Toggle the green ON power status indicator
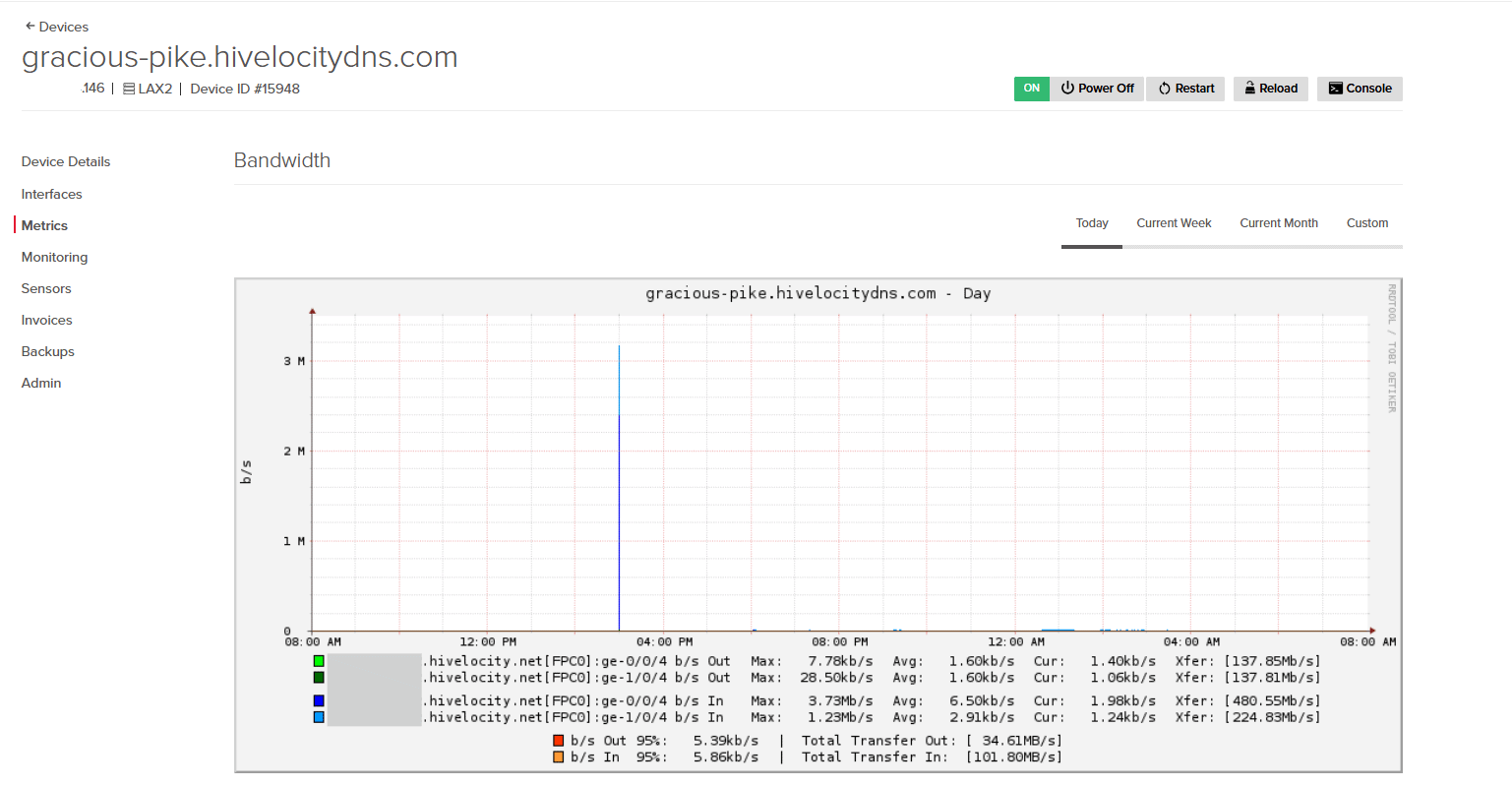The width and height of the screenshot is (1512, 787). point(1031,89)
